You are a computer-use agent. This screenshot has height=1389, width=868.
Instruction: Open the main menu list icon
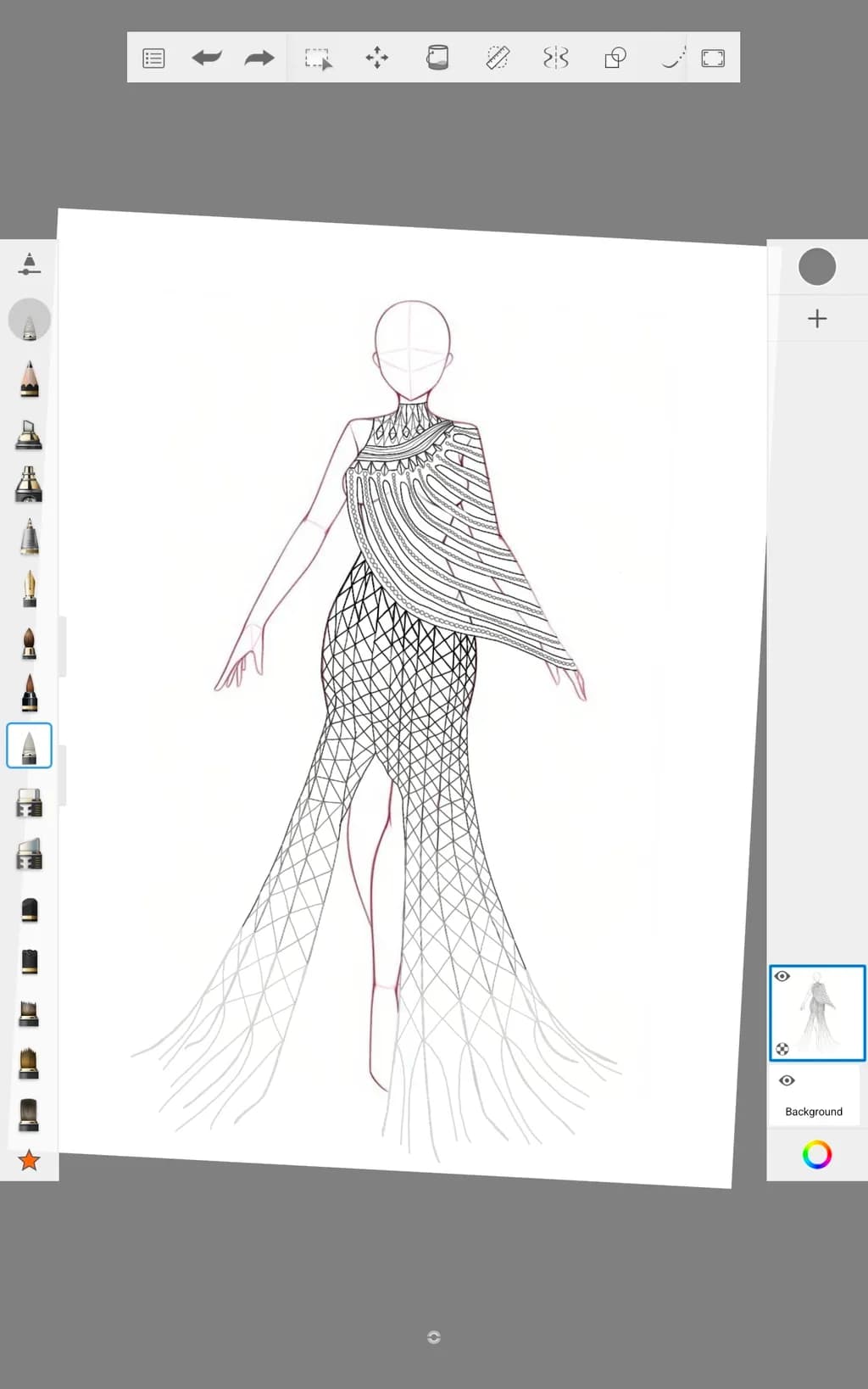[153, 59]
